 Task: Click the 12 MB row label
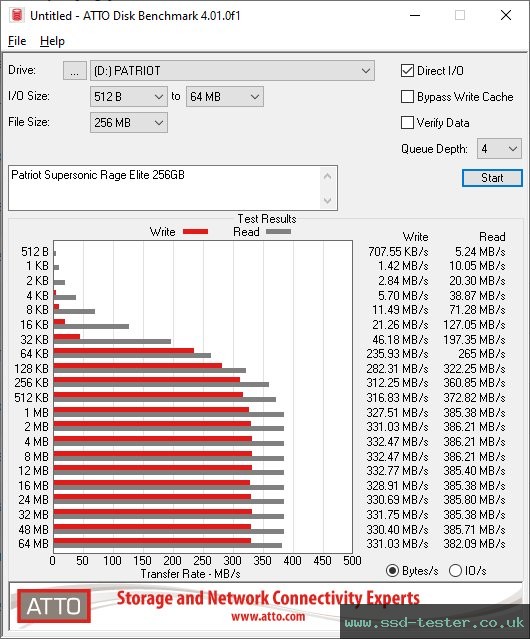tap(33, 471)
